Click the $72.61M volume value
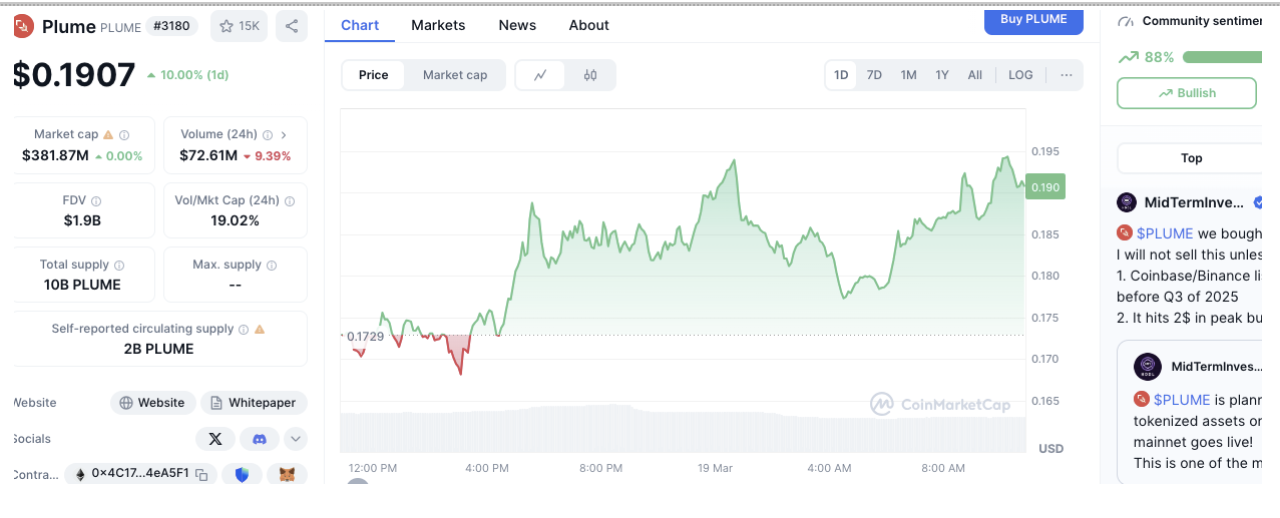This screenshot has width=1280, height=518. [208, 155]
